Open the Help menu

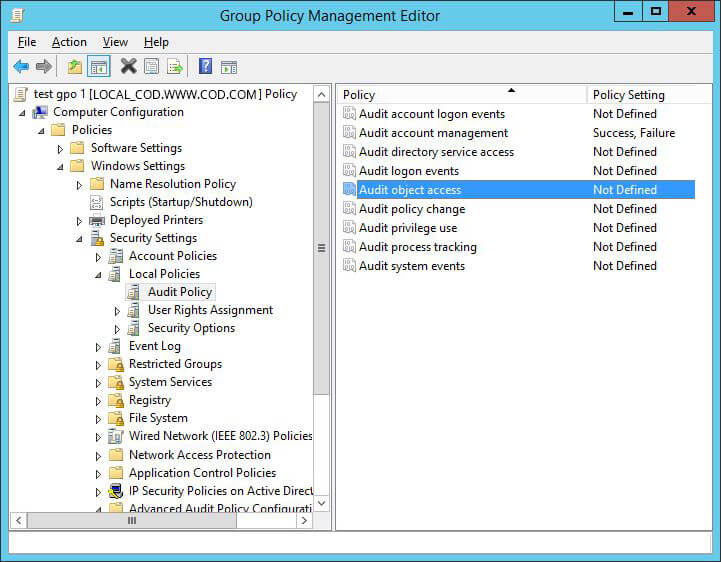(x=156, y=42)
